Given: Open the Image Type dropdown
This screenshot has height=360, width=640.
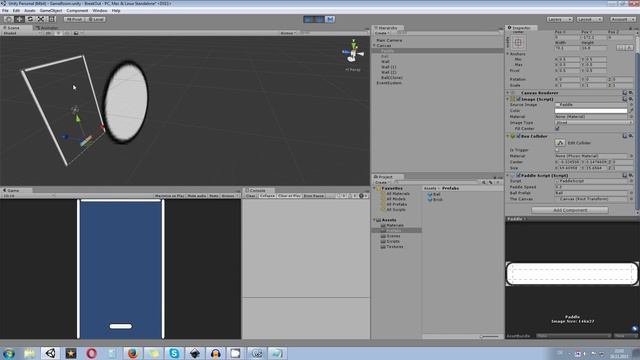Looking at the screenshot, I should 593,122.
